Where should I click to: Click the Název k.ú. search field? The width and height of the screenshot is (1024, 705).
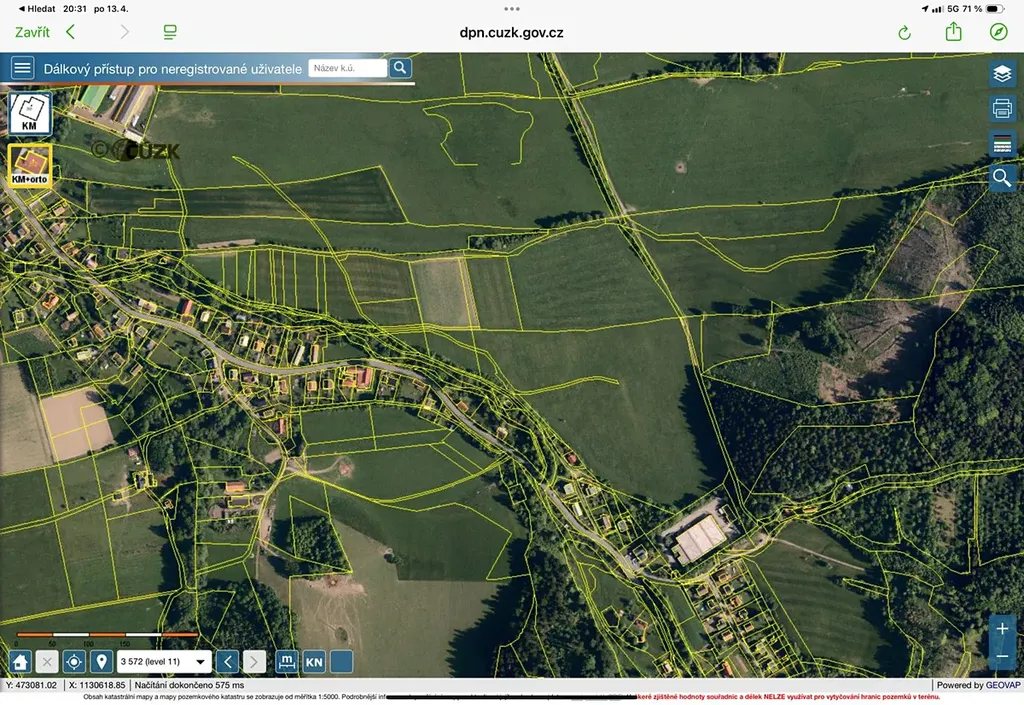(347, 68)
